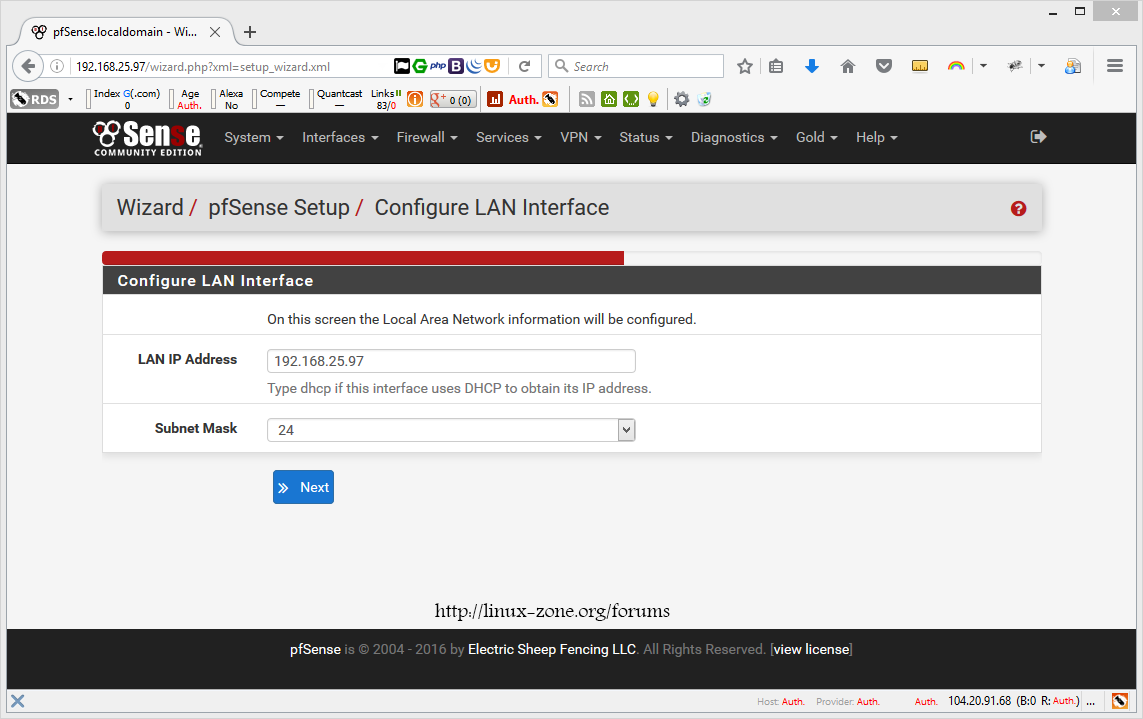Bookmark this page with the star icon
This screenshot has width=1143, height=719.
(745, 66)
